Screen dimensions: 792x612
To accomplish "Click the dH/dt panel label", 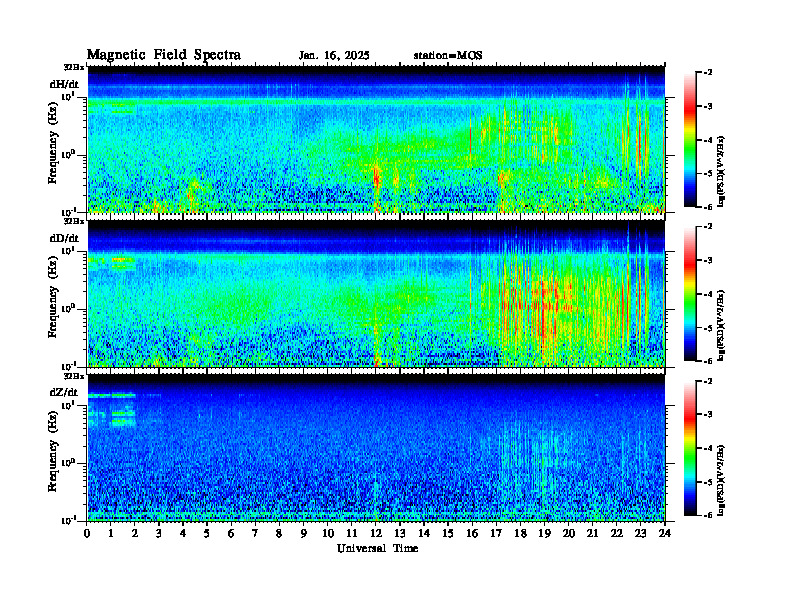I will coord(64,84).
